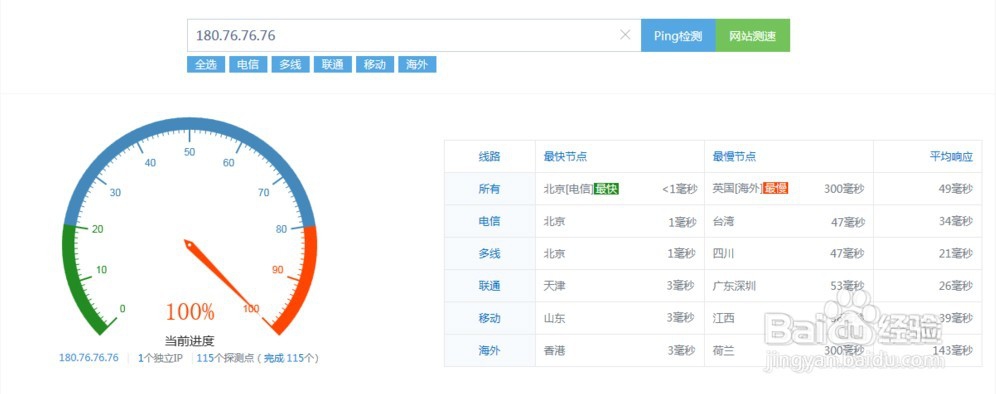Click the 网站测速 button

[x=753, y=36]
